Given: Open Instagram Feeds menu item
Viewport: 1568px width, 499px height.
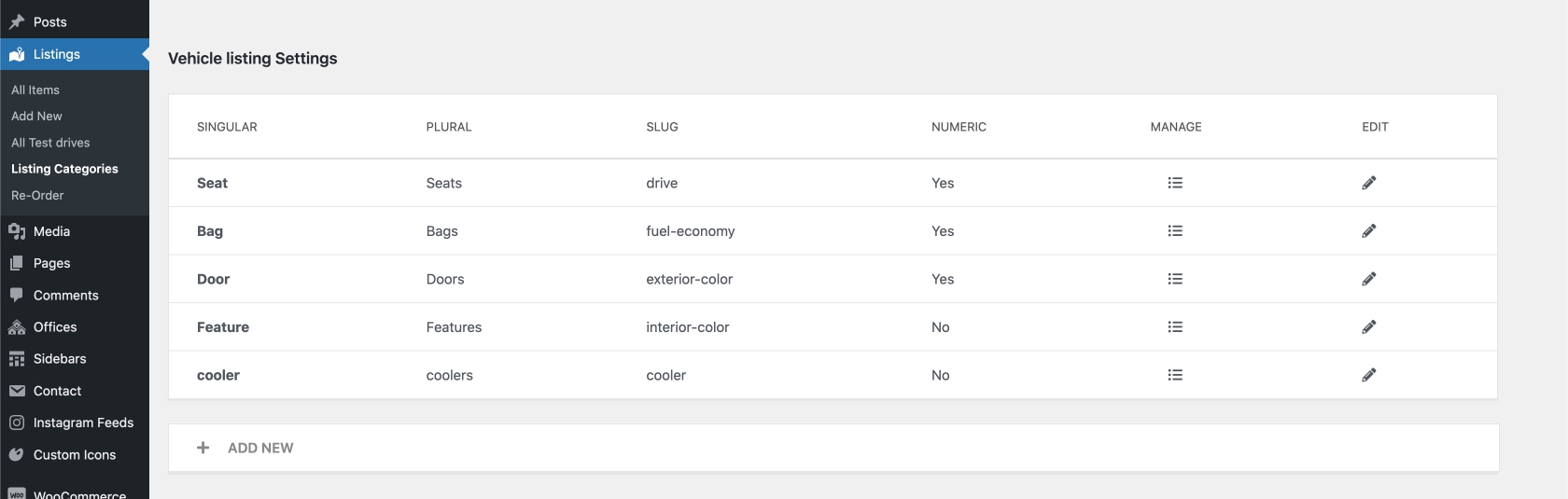Looking at the screenshot, I should [x=83, y=423].
